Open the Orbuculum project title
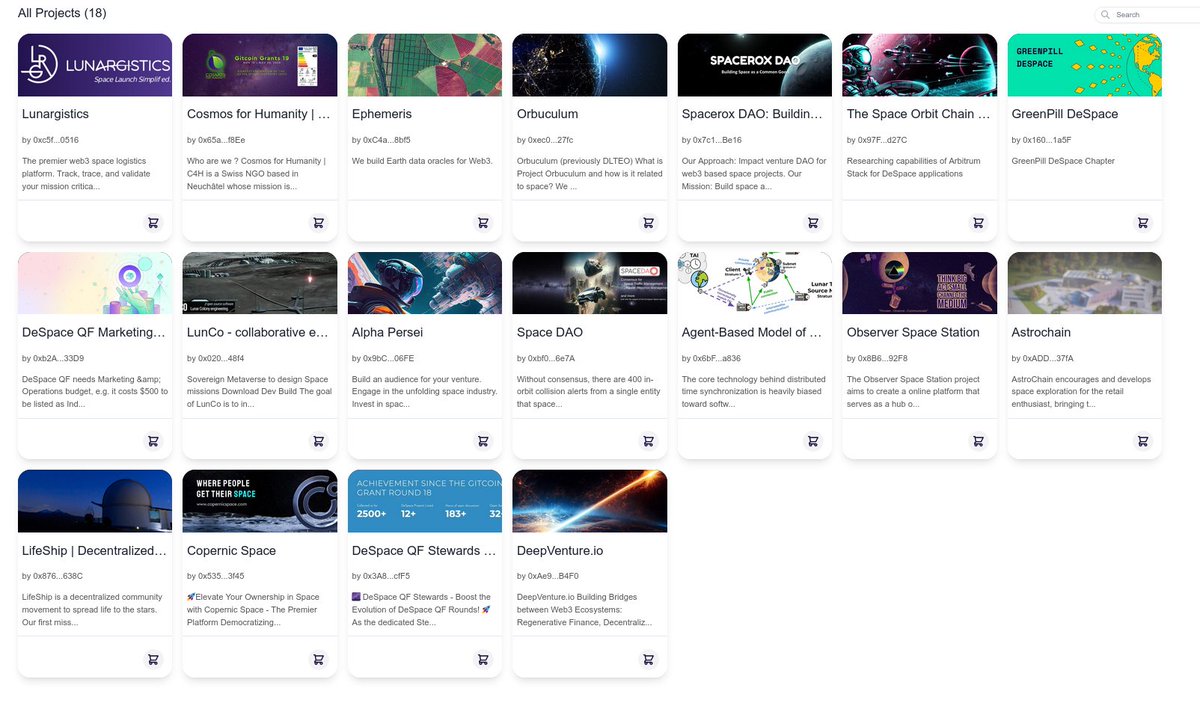The height and width of the screenshot is (703, 1200). [x=548, y=114]
